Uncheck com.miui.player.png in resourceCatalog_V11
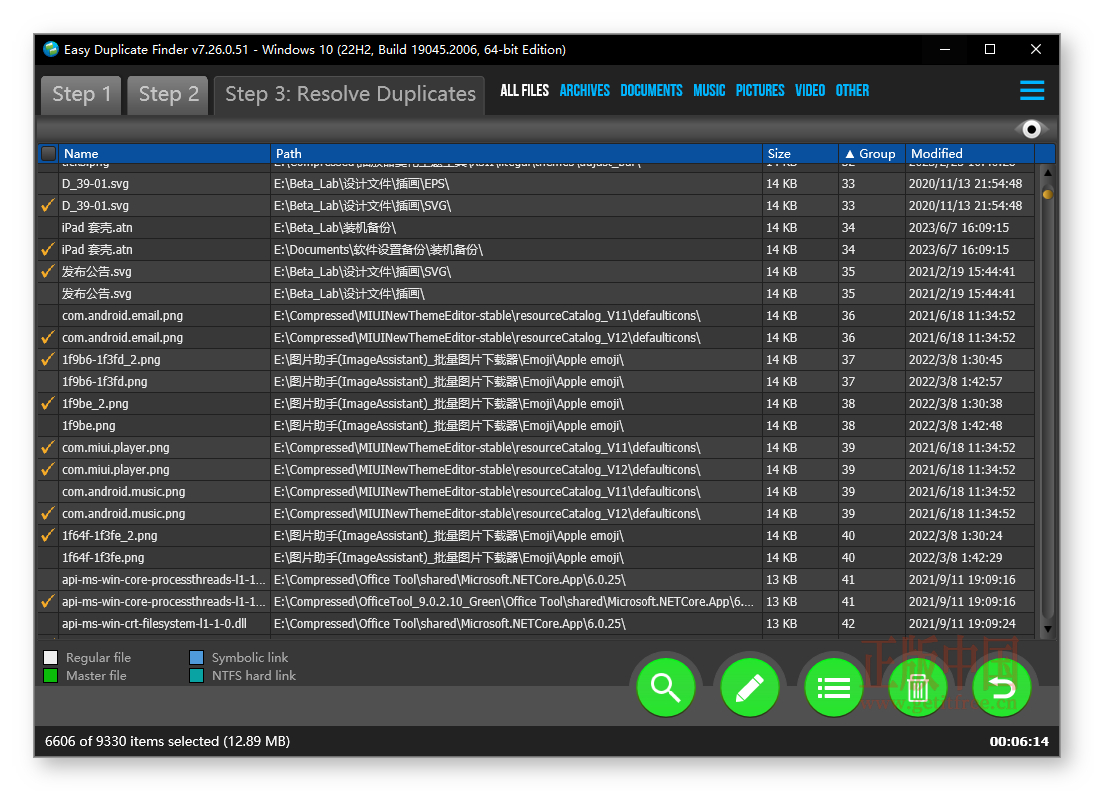This screenshot has width=1094, height=791. 47,448
